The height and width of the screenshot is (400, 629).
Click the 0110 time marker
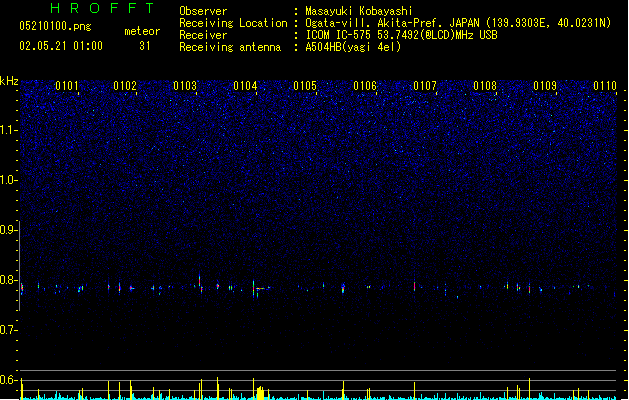(x=605, y=86)
